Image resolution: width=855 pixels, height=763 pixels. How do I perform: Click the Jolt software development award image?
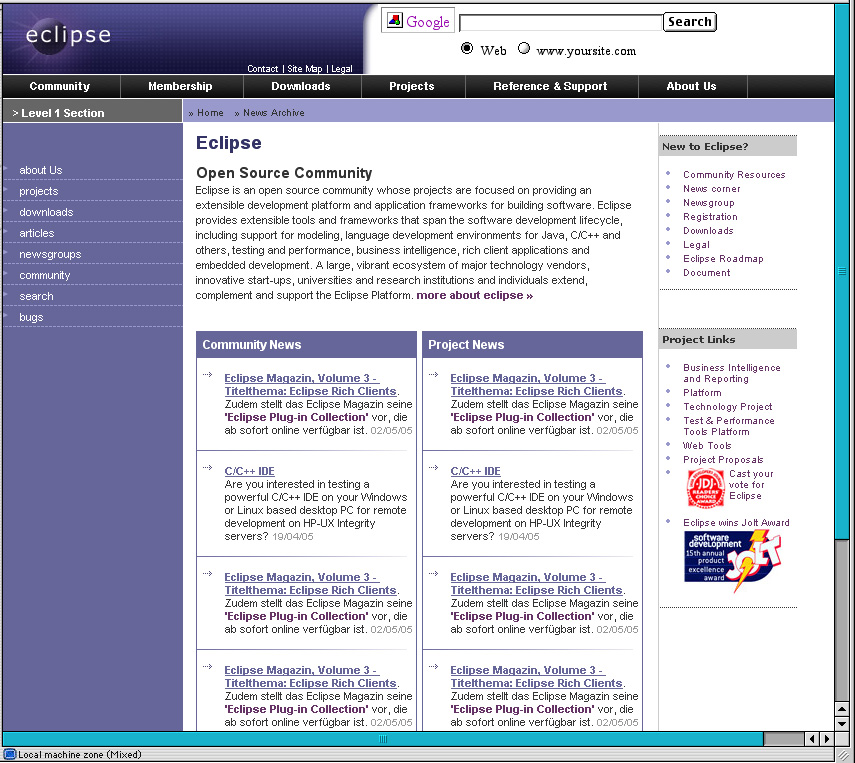coord(732,560)
